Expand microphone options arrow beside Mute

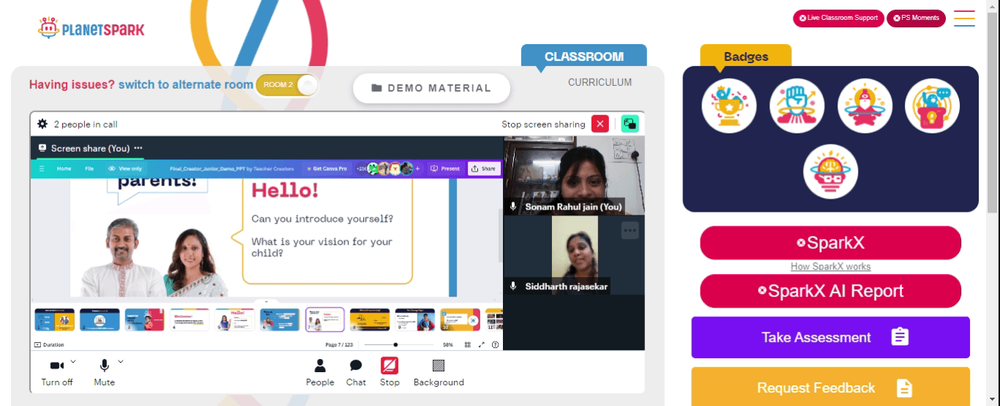pyautogui.click(x=121, y=361)
